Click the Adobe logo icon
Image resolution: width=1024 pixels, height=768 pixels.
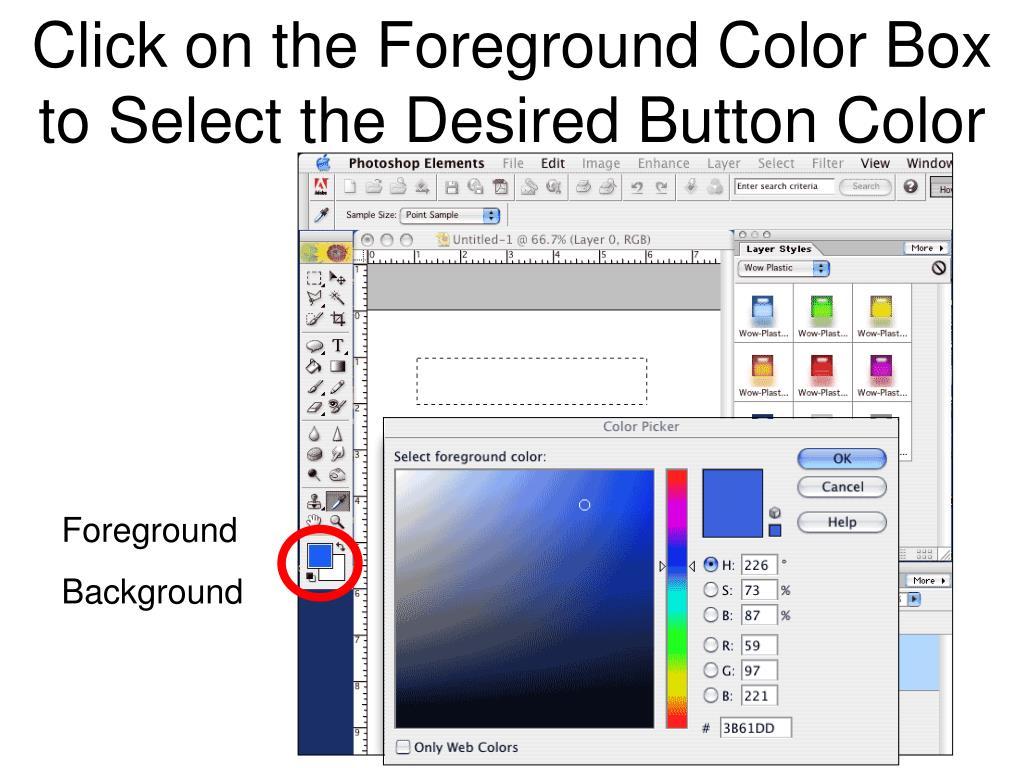click(x=321, y=187)
